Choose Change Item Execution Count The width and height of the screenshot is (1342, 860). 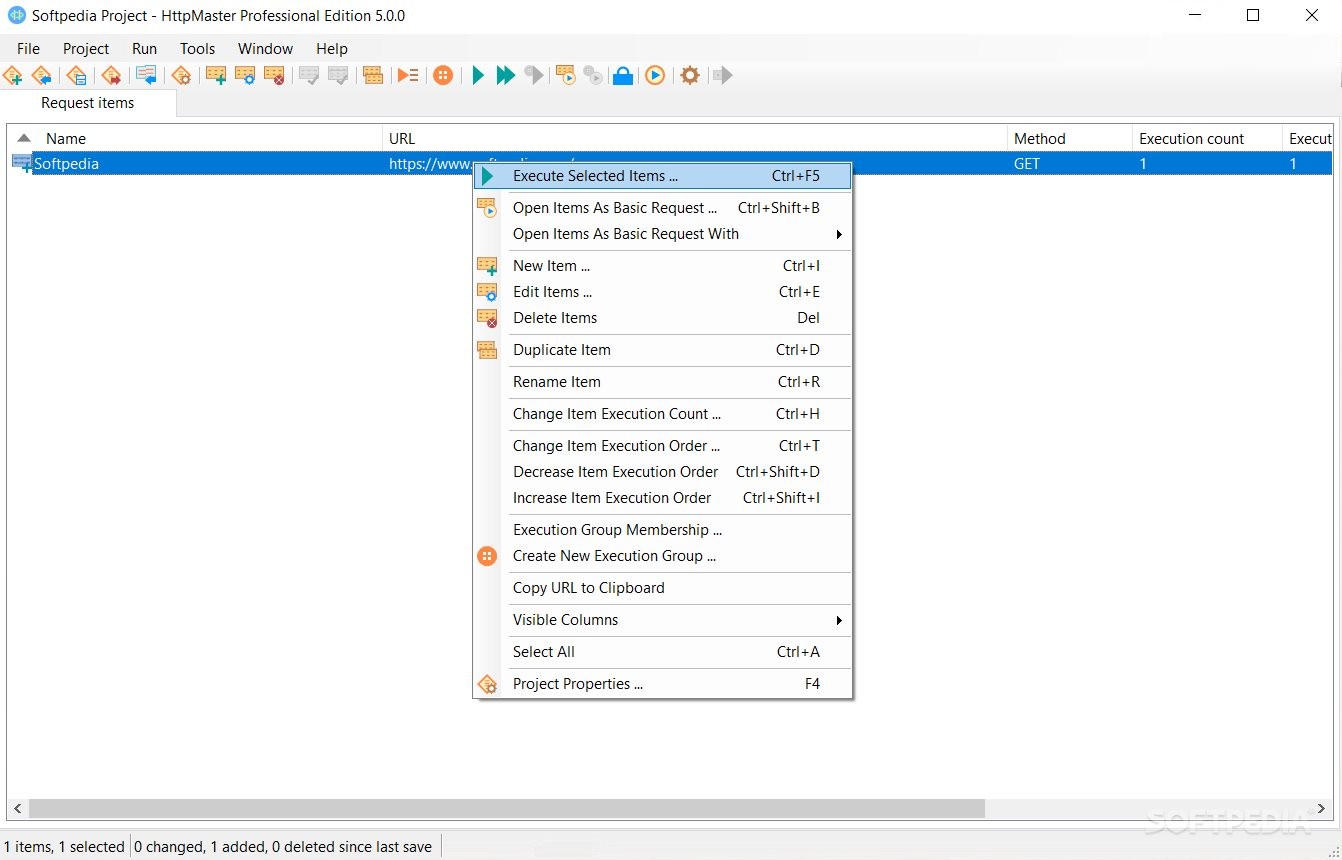point(663,414)
